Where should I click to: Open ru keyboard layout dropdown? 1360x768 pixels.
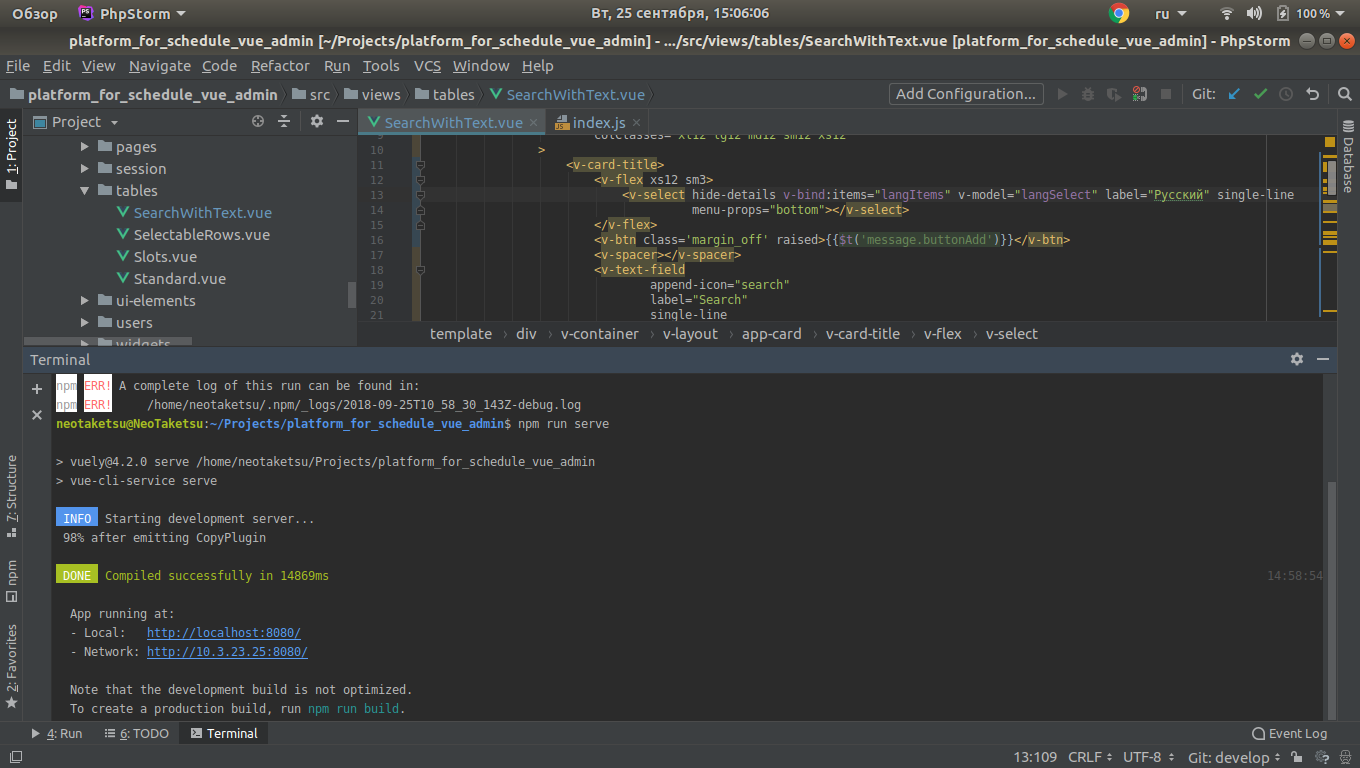pyautogui.click(x=1171, y=13)
